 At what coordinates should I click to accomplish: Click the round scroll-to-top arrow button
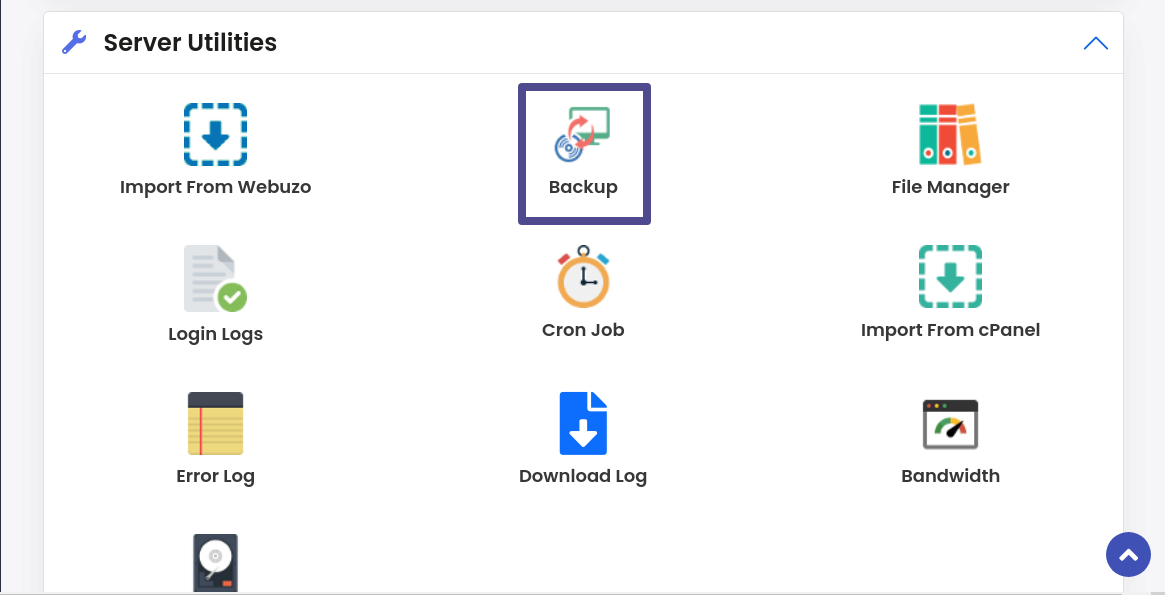[x=1129, y=554]
